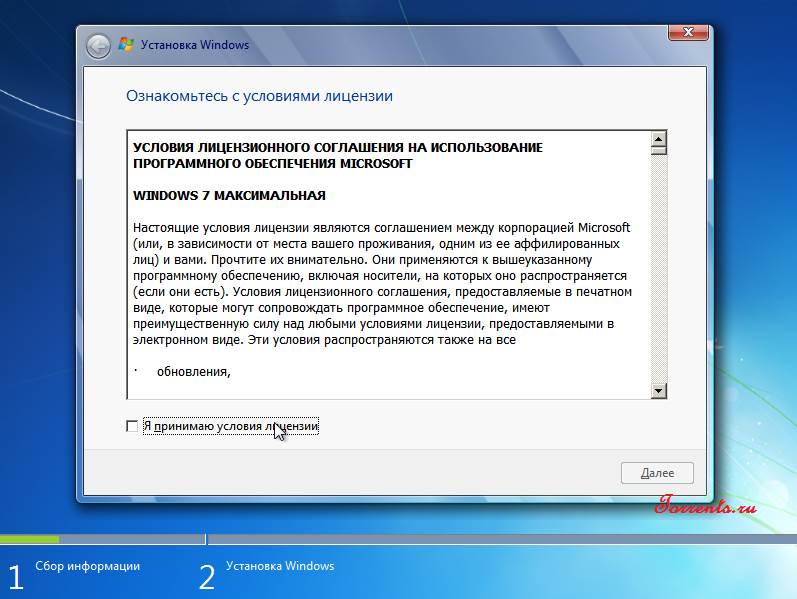
Task: Click the license scrollbar thumb
Action: click(x=659, y=151)
